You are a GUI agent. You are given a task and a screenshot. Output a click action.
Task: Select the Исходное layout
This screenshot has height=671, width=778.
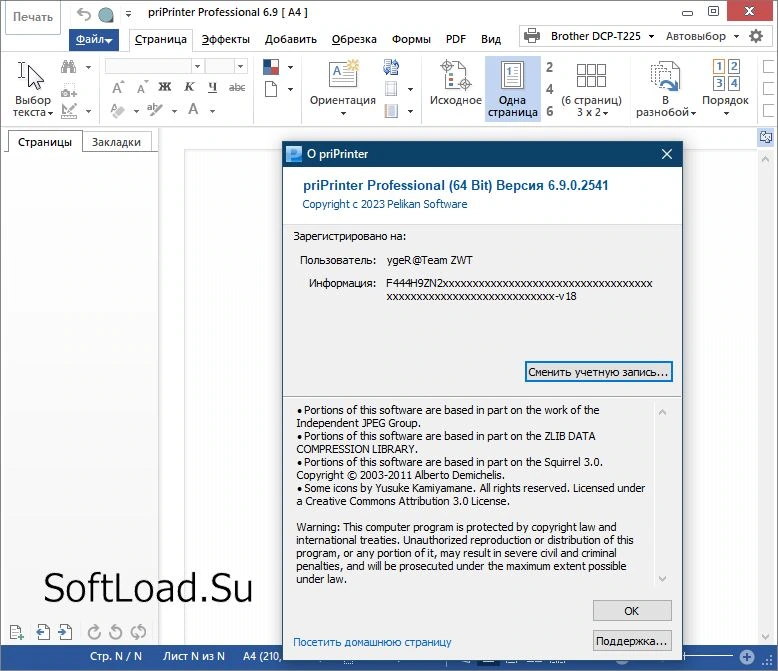pos(455,83)
